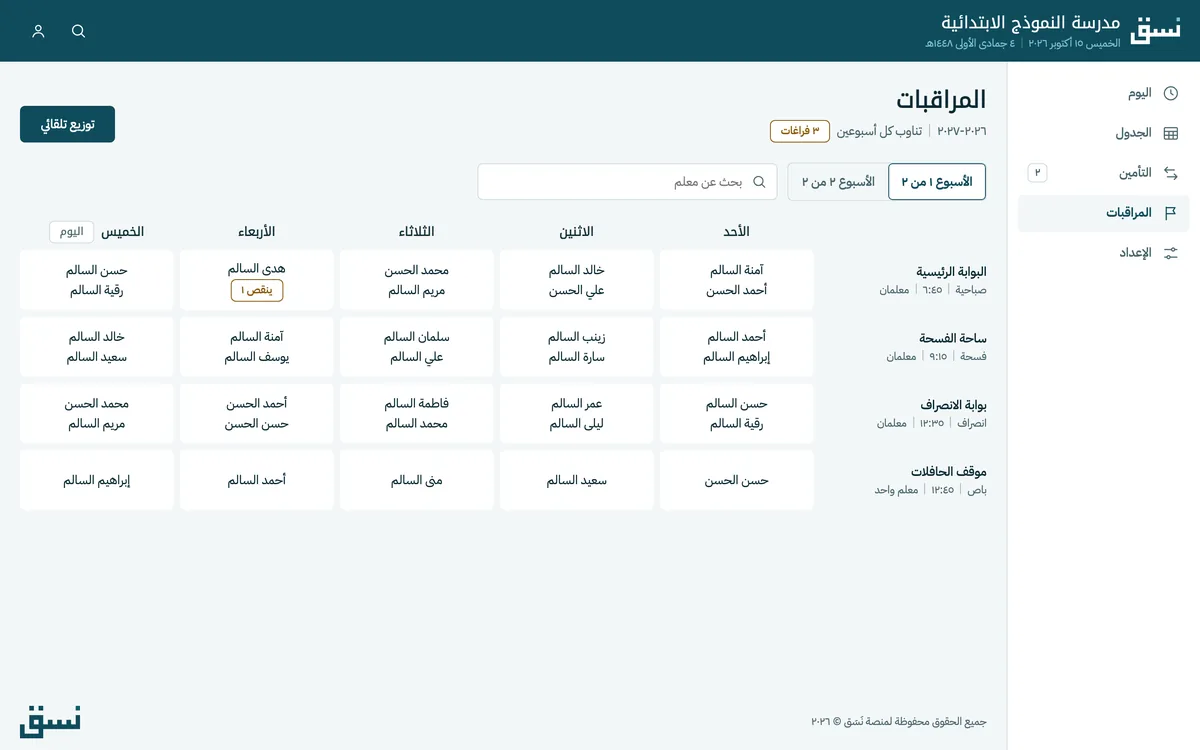
Task: Switch to الأسبوع ١ من ٢ tab
Action: click(x=937, y=182)
